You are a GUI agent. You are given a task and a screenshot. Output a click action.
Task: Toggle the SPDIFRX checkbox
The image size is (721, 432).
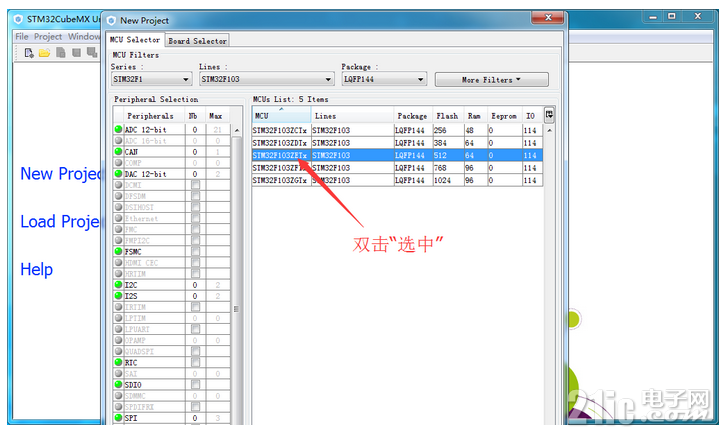(195, 407)
